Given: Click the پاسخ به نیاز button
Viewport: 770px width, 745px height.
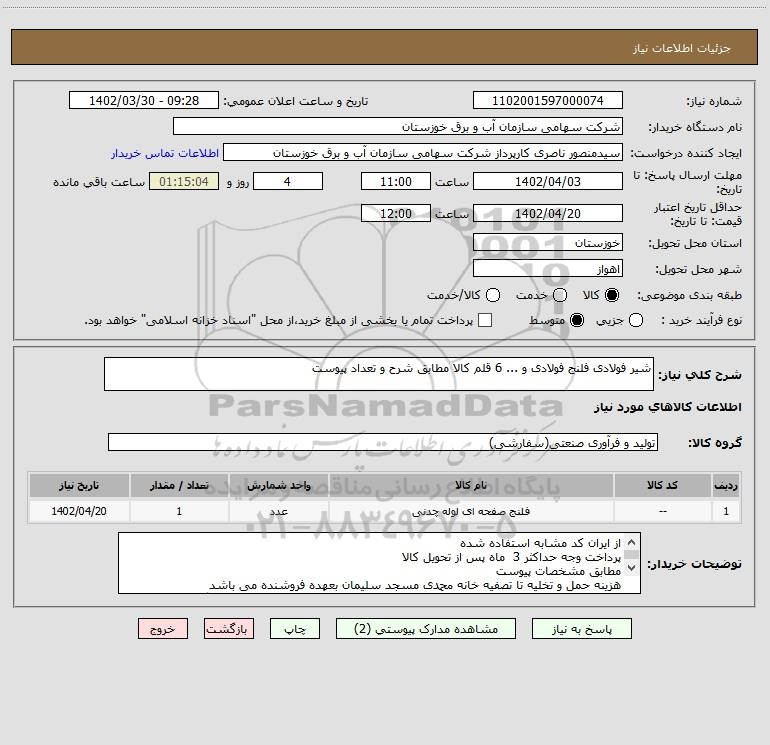Looking at the screenshot, I should tap(581, 629).
